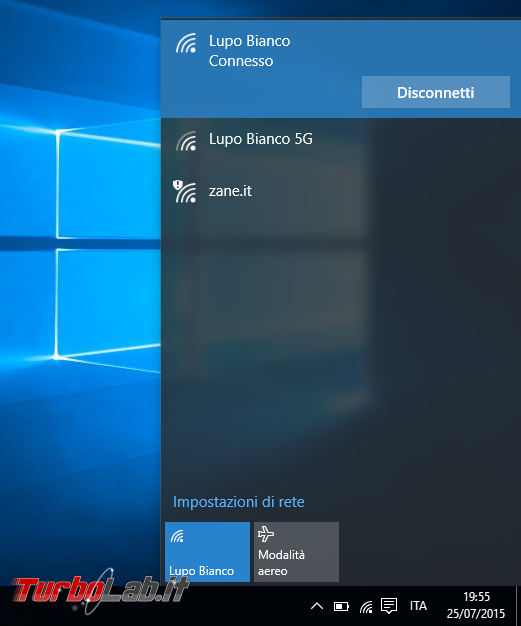Screen dimensions: 521x626
Task: Click the battery icon in the taskbar
Action: pyautogui.click(x=341, y=607)
